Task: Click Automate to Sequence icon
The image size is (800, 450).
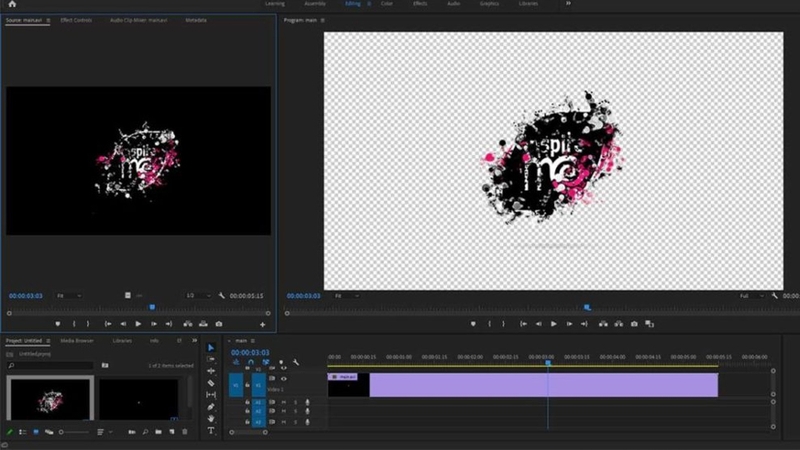Action: coord(132,432)
